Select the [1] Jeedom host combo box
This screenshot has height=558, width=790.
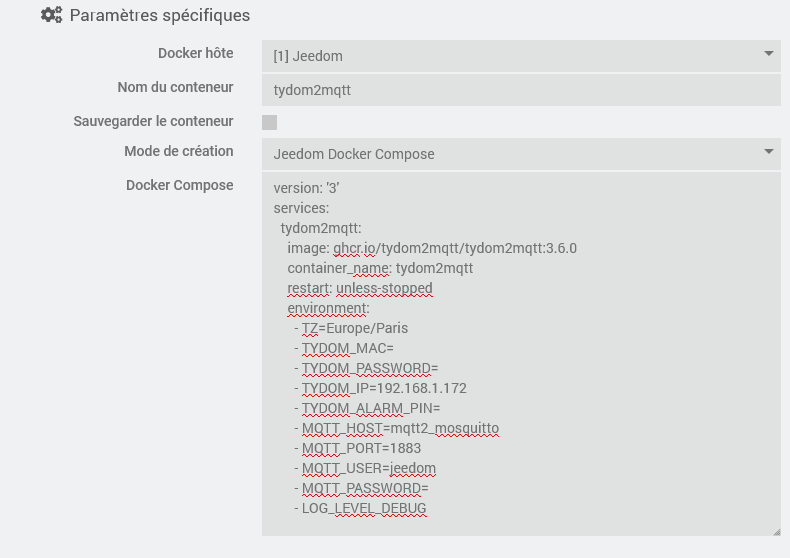click(x=521, y=56)
